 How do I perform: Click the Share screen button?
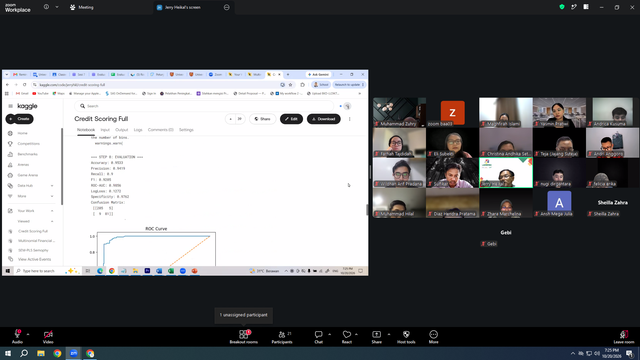click(376, 336)
